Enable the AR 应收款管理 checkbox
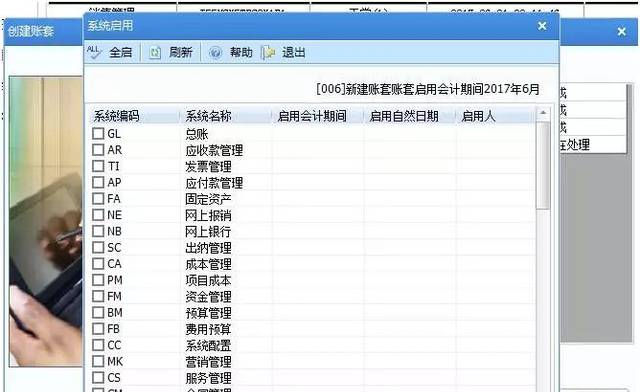The width and height of the screenshot is (640, 392). [98, 150]
